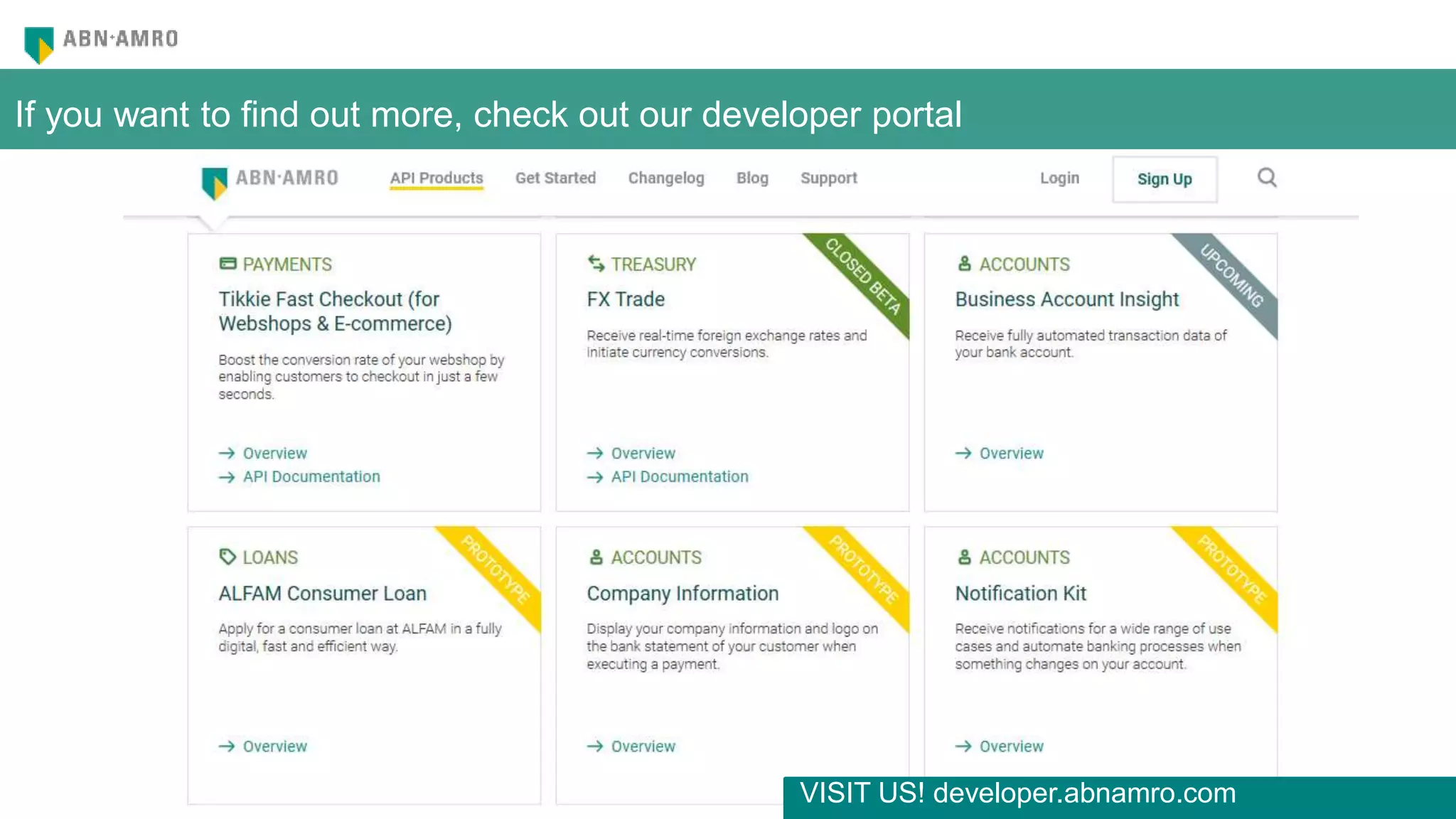Click the search magnifier icon
The height and width of the screenshot is (819, 1456).
1267,178
